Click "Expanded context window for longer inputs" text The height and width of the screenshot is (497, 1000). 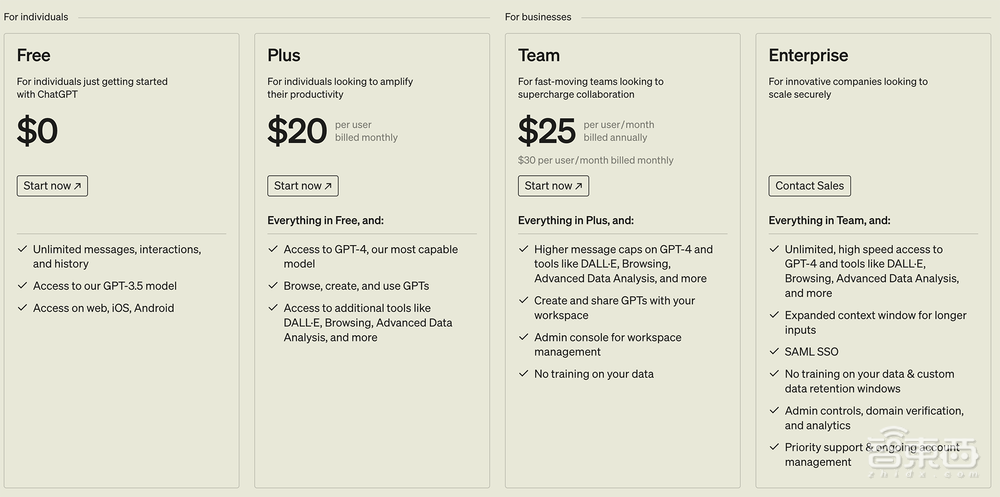pos(875,322)
